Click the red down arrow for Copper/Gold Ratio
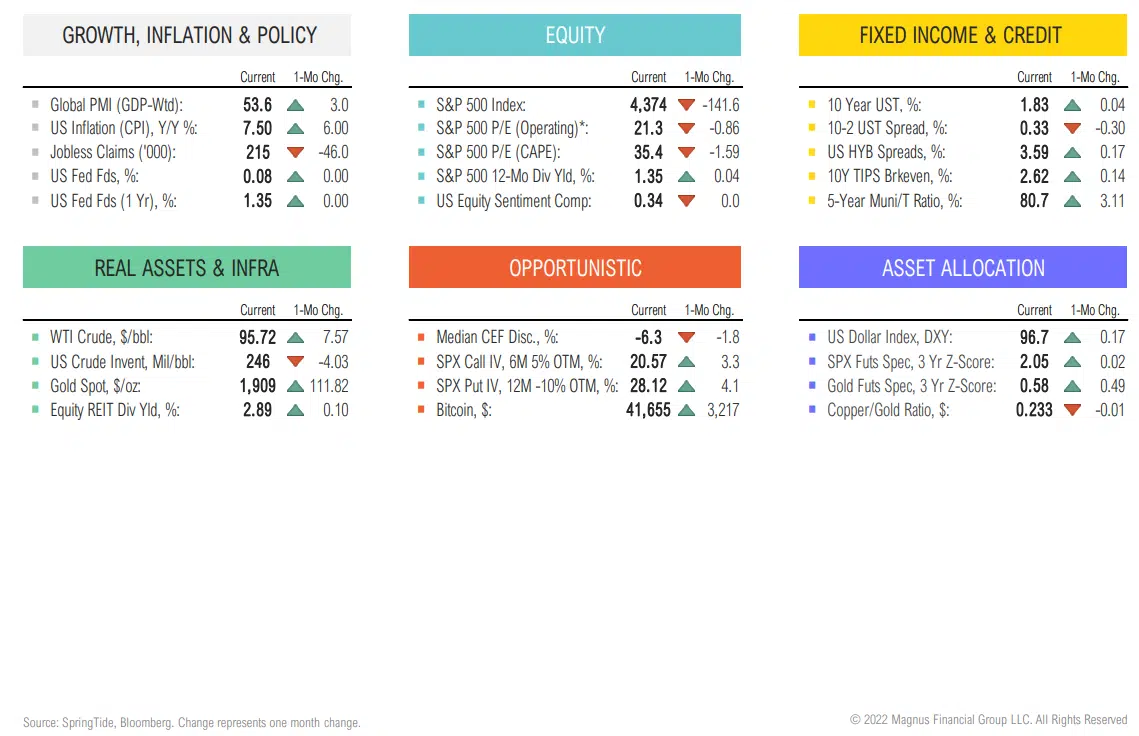 point(1072,410)
